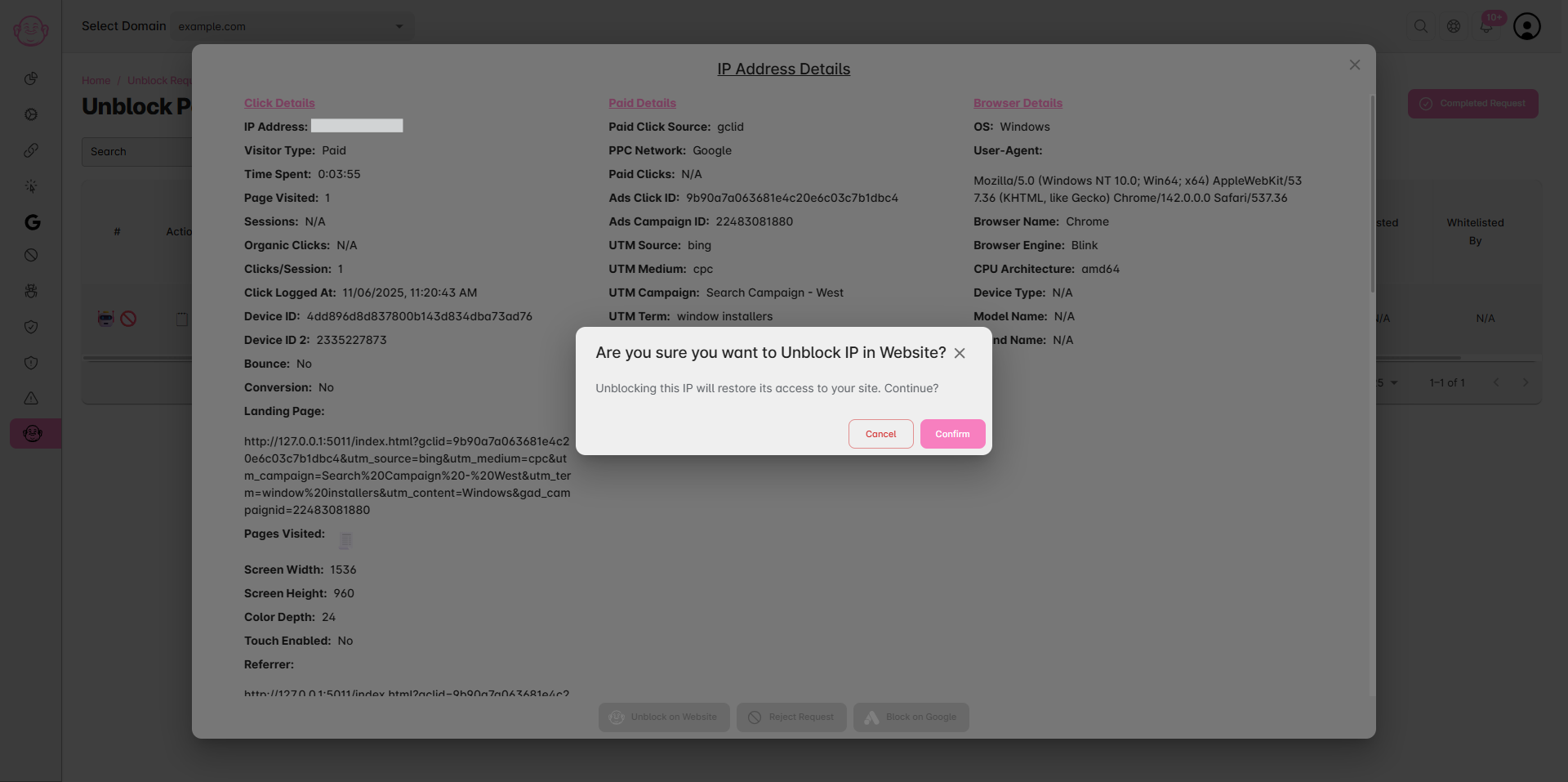This screenshot has width=1568, height=782.
Task: Click the Click Details heading
Action: (279, 103)
